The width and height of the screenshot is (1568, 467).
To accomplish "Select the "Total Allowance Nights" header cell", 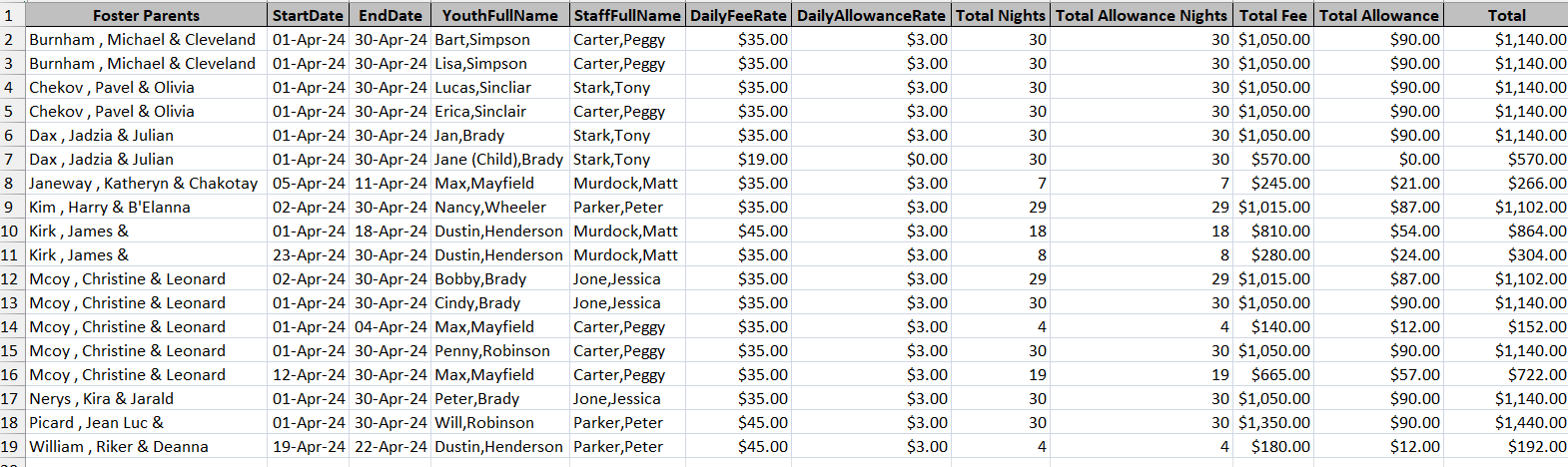I will click(x=1141, y=15).
